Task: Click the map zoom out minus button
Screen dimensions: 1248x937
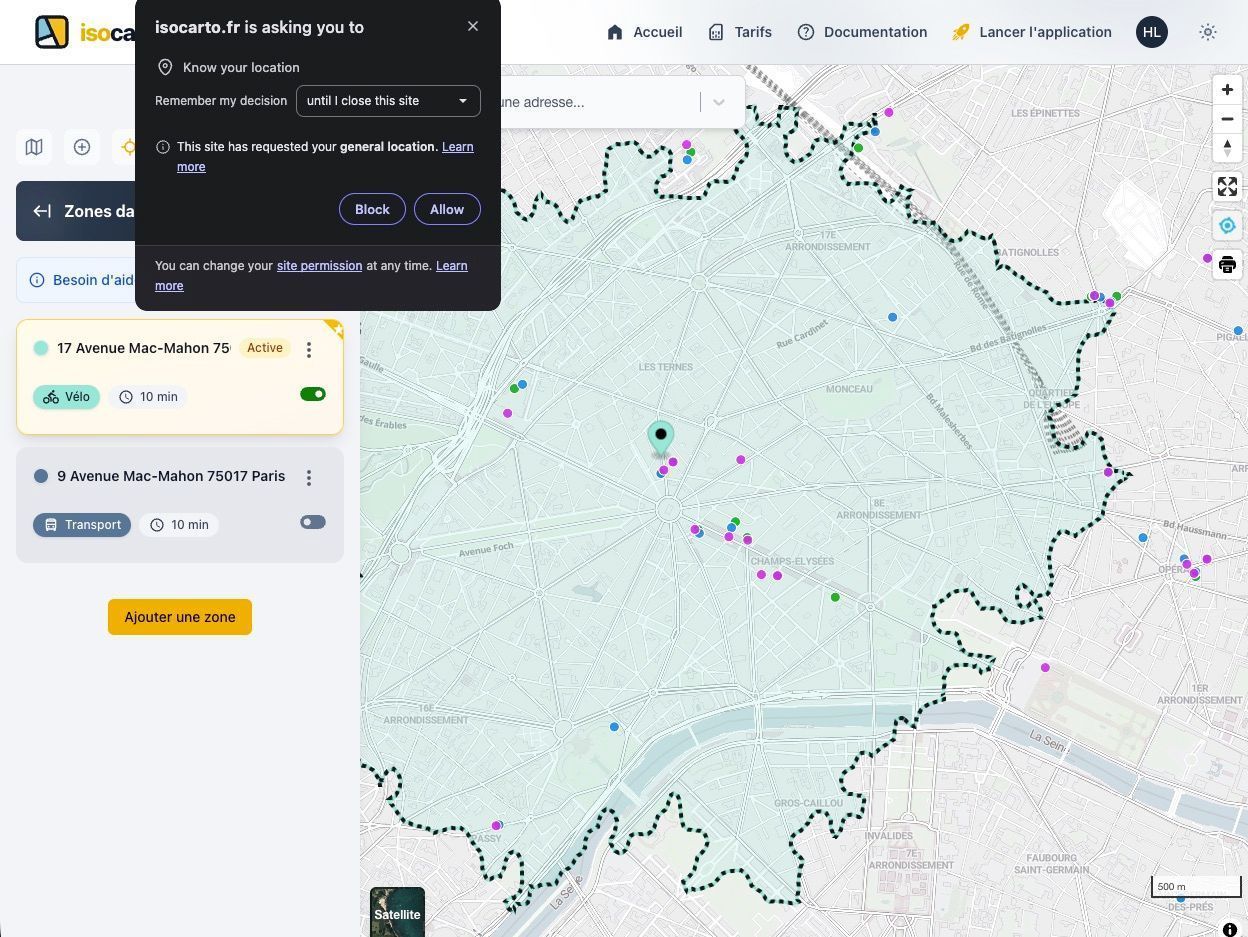Action: (1227, 119)
